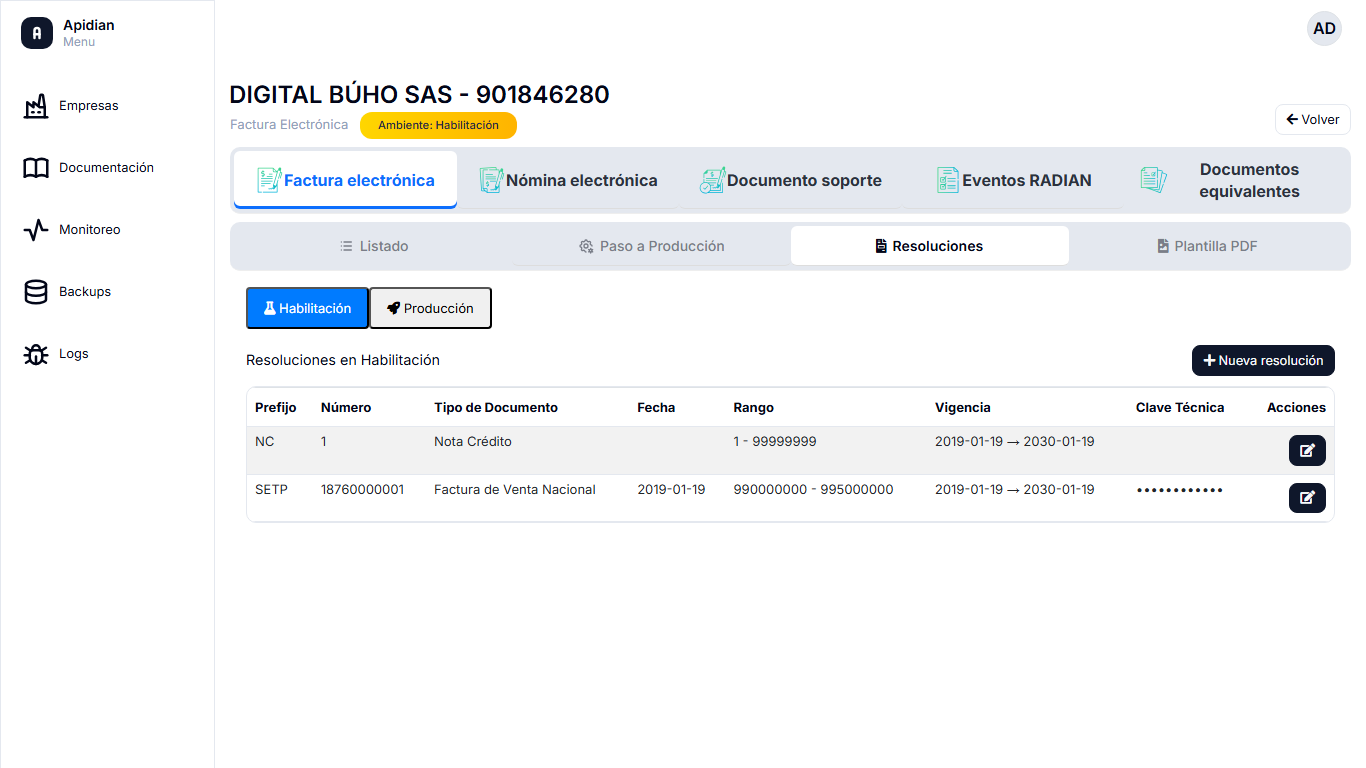This screenshot has width=1366, height=768.
Task: Select the Listado sub-tab
Action: click(374, 246)
